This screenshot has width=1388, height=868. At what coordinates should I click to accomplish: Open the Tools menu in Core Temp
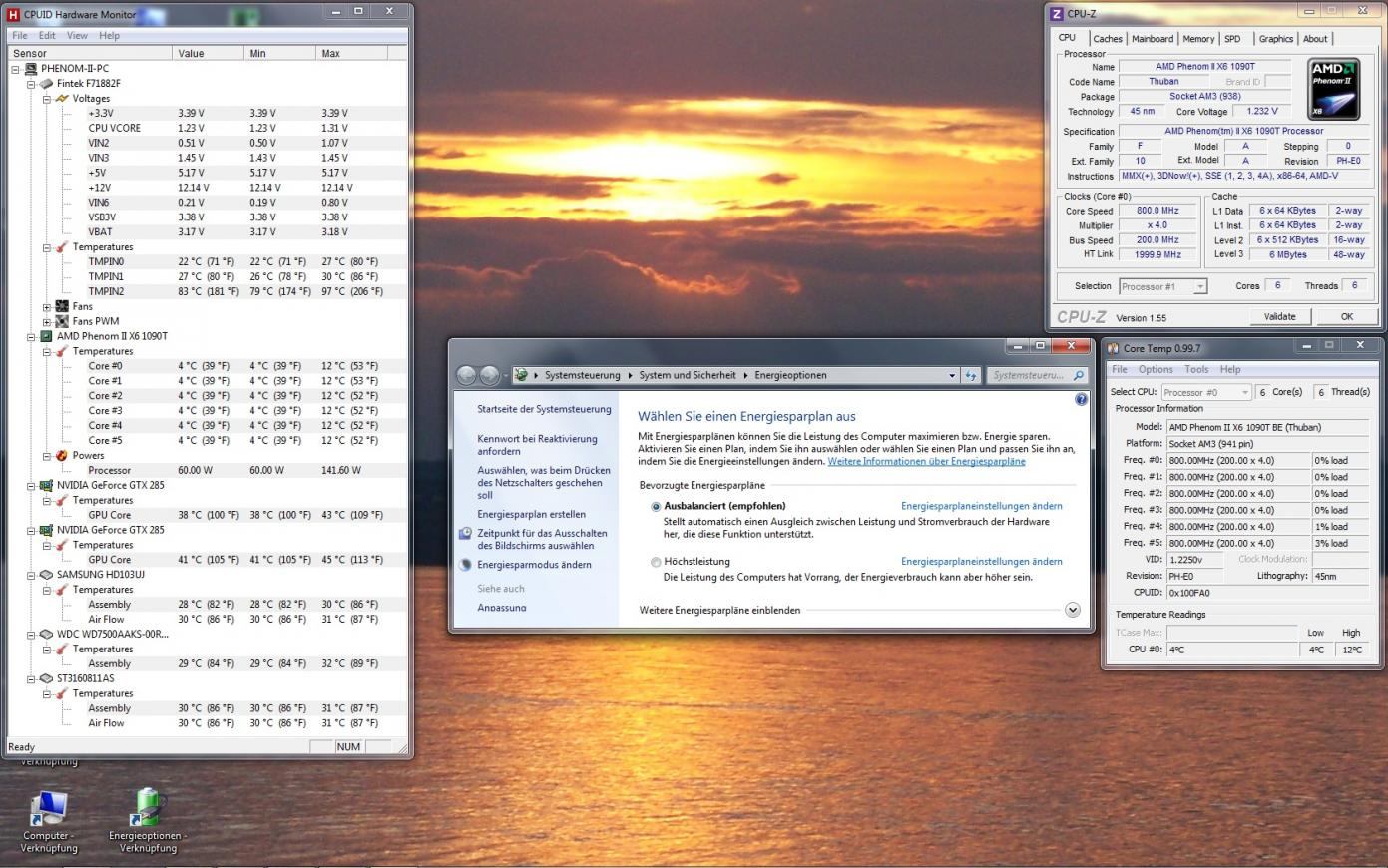tap(1195, 369)
